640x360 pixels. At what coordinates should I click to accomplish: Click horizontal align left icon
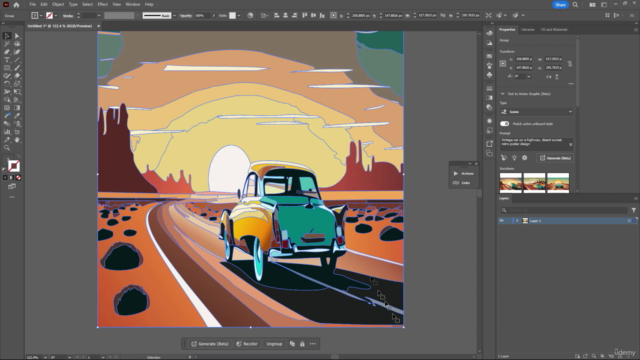(276, 16)
